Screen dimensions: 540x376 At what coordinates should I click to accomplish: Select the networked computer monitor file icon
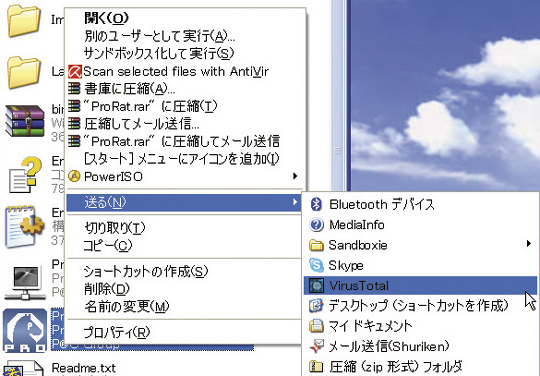click(x=25, y=282)
